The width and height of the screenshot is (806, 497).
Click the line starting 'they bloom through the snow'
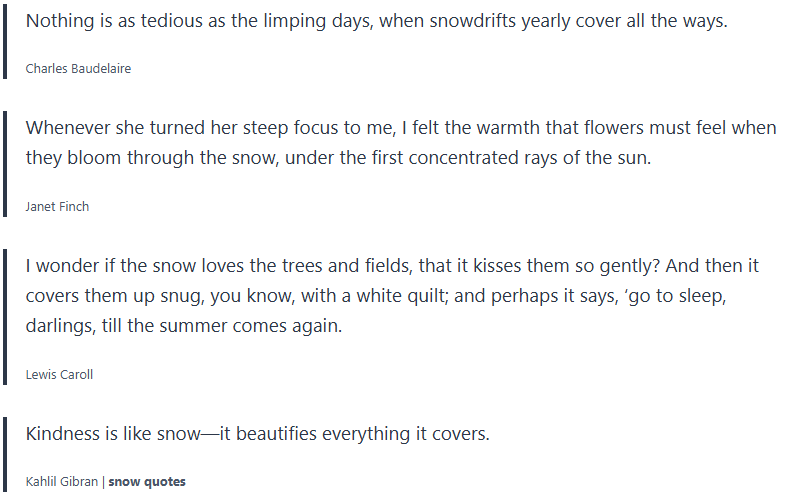pyautogui.click(x=338, y=158)
